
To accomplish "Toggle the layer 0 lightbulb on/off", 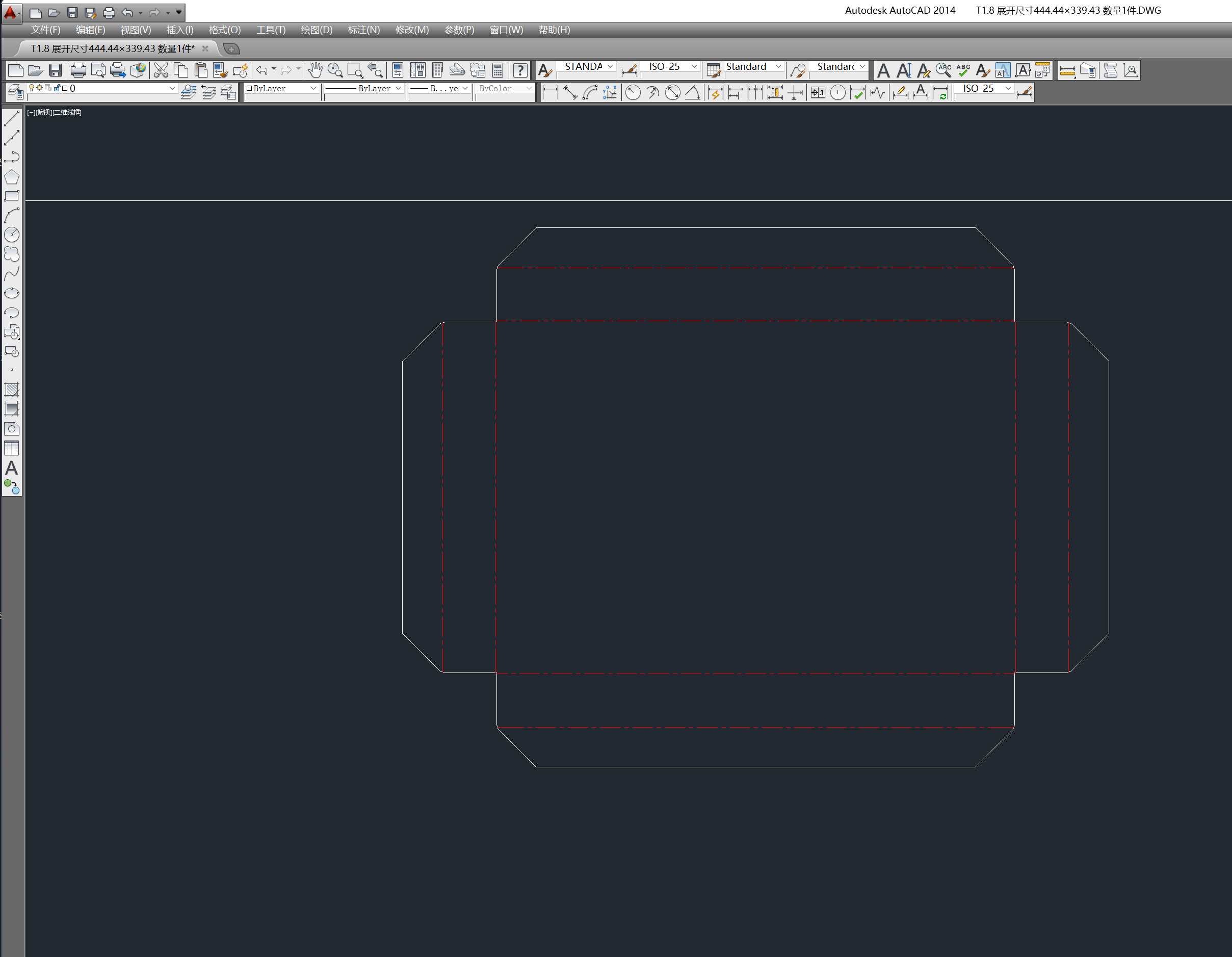I will coord(32,88).
